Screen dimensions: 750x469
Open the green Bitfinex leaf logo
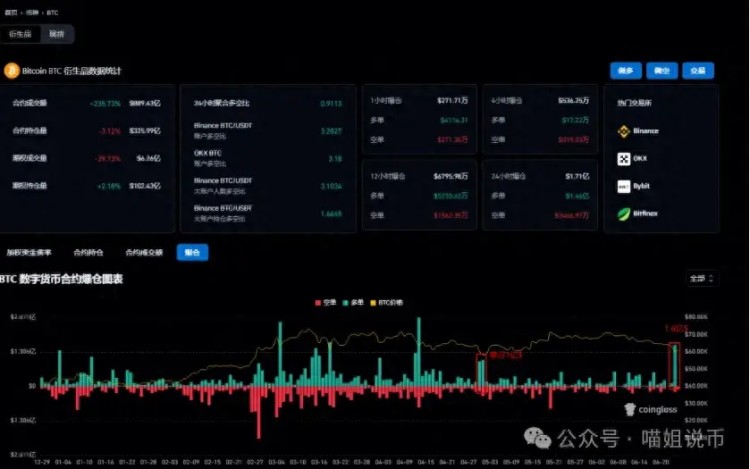click(623, 214)
